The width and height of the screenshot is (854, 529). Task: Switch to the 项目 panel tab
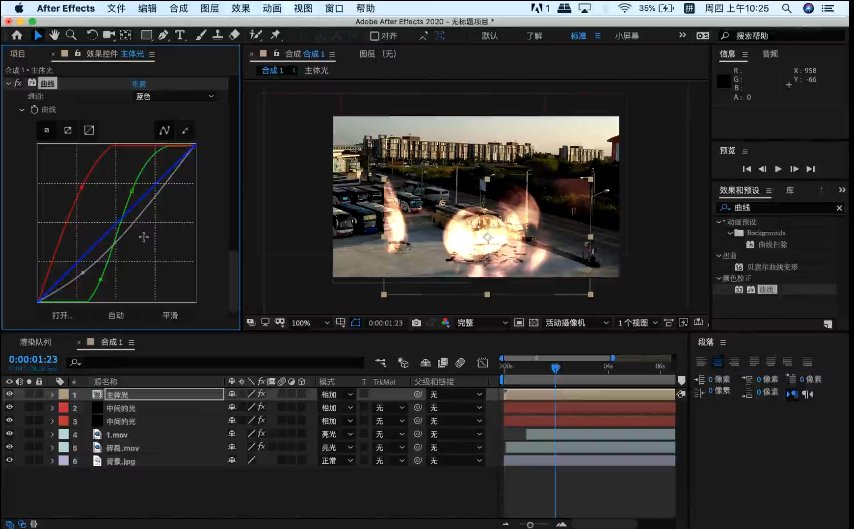tap(17, 54)
